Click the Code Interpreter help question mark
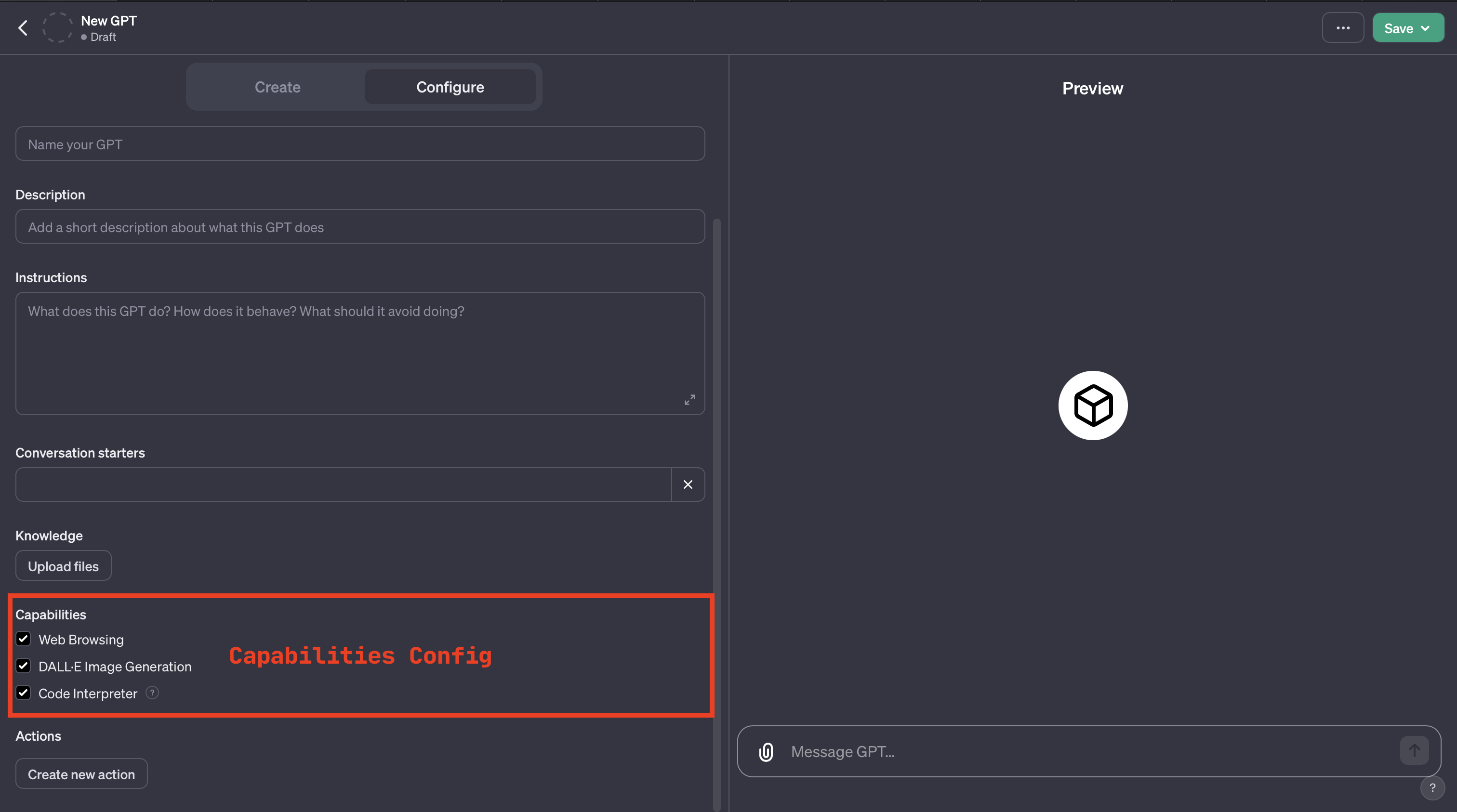Image resolution: width=1457 pixels, height=812 pixels. pyautogui.click(x=152, y=693)
